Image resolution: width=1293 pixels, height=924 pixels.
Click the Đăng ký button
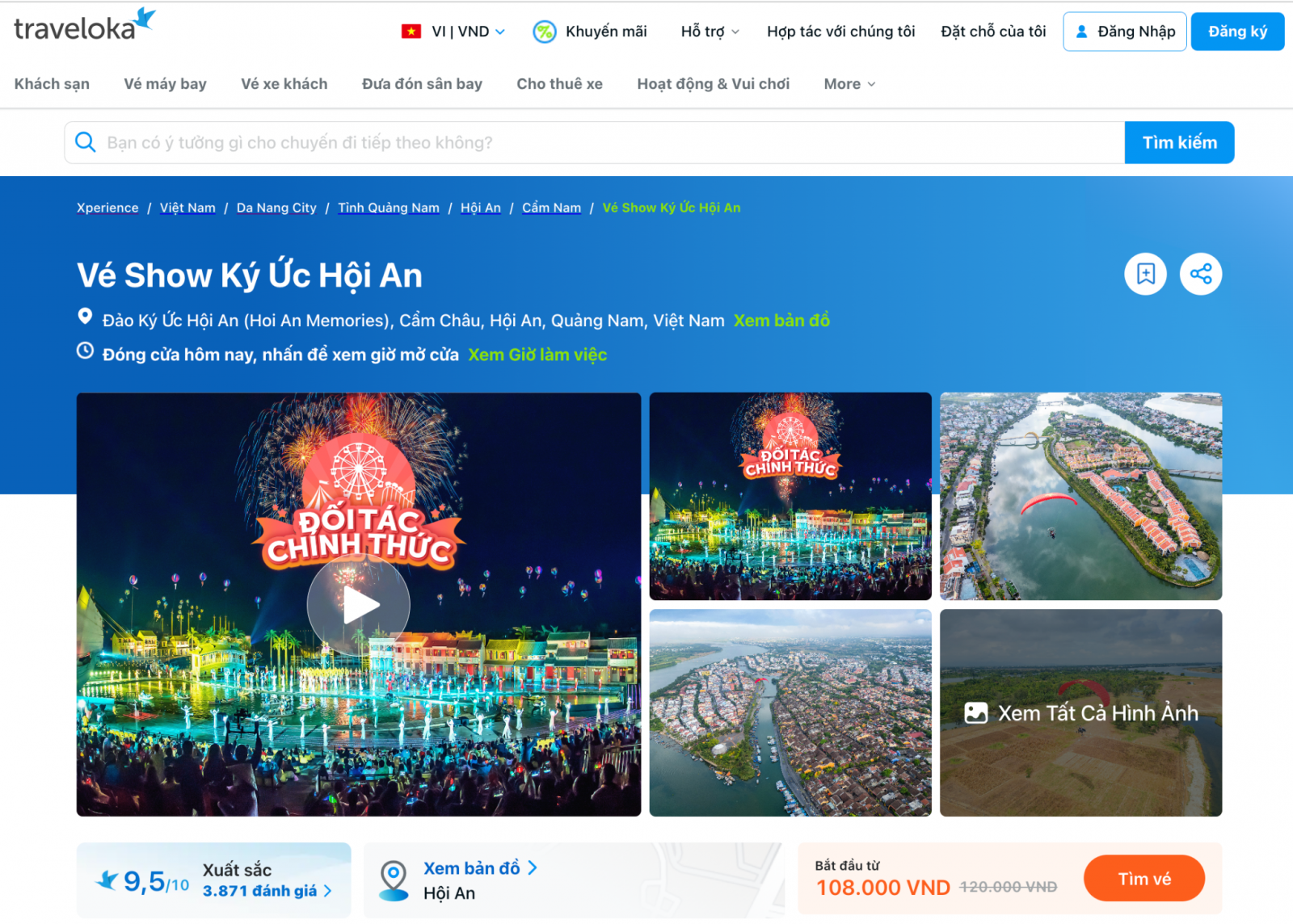(1237, 31)
